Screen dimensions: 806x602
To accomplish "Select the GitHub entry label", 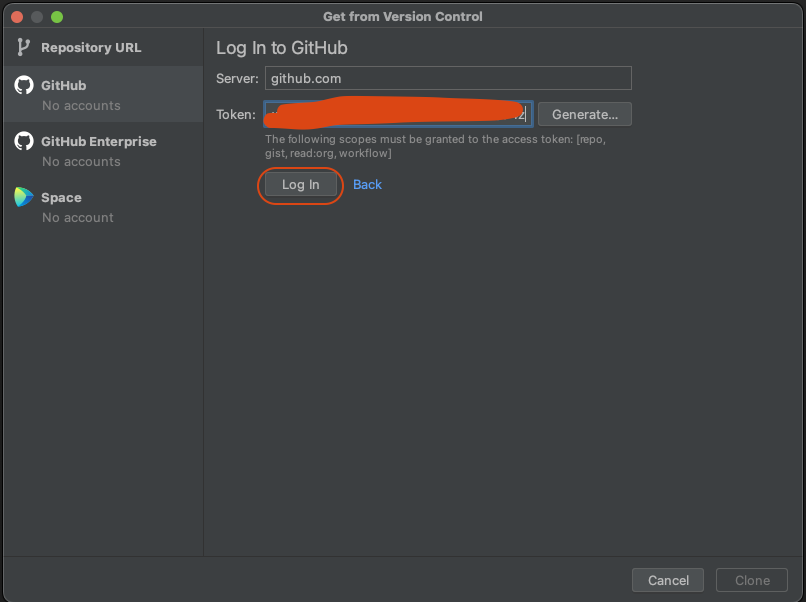I will tap(64, 85).
